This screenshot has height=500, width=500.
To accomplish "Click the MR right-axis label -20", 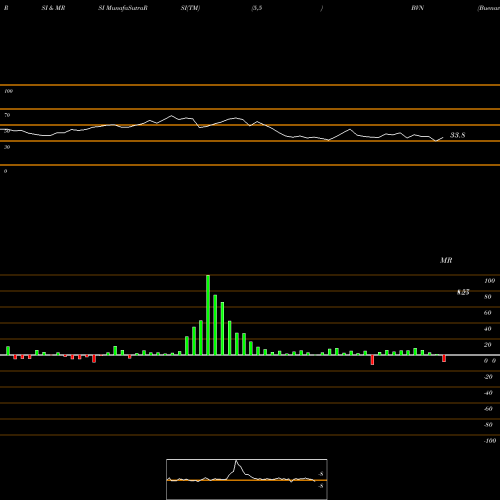I will (488, 377).
